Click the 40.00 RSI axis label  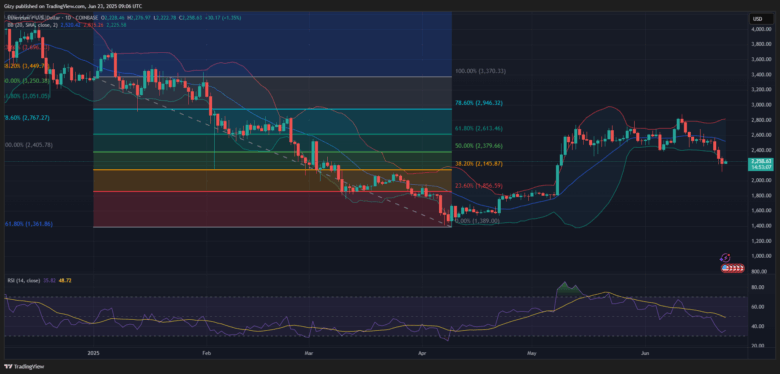tap(758, 326)
